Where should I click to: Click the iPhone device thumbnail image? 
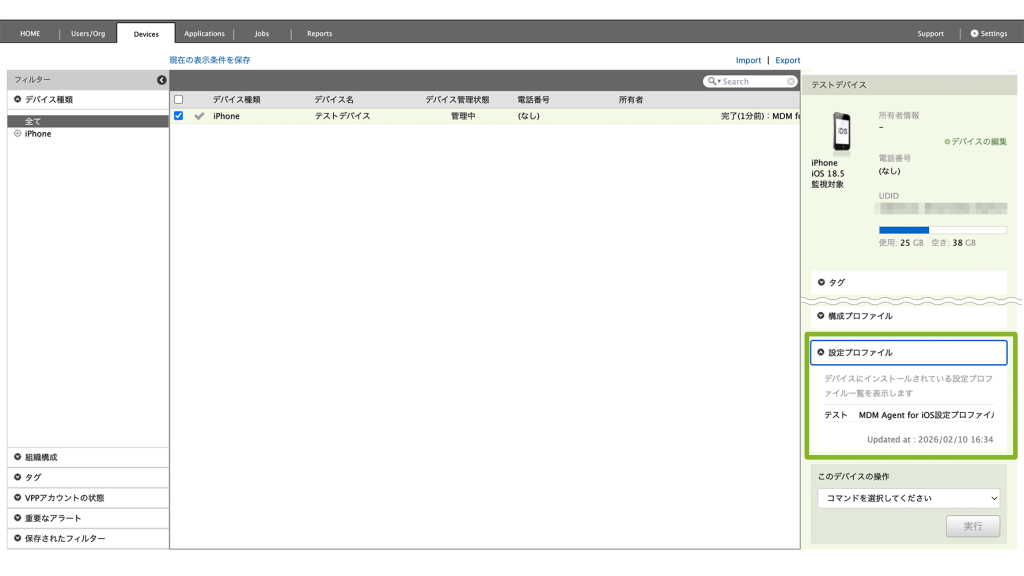point(842,132)
